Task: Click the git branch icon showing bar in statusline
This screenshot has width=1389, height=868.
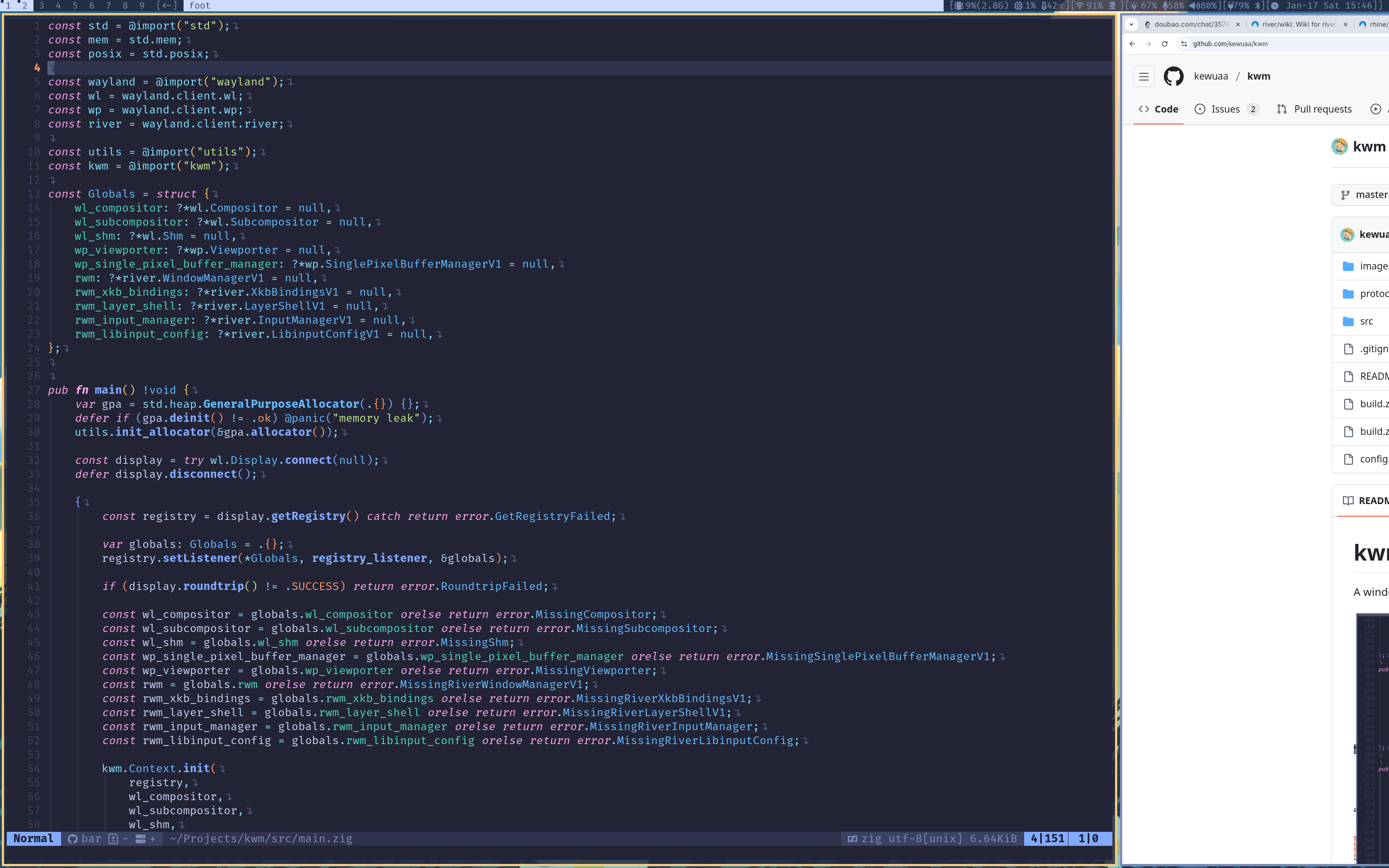Action: [72, 839]
